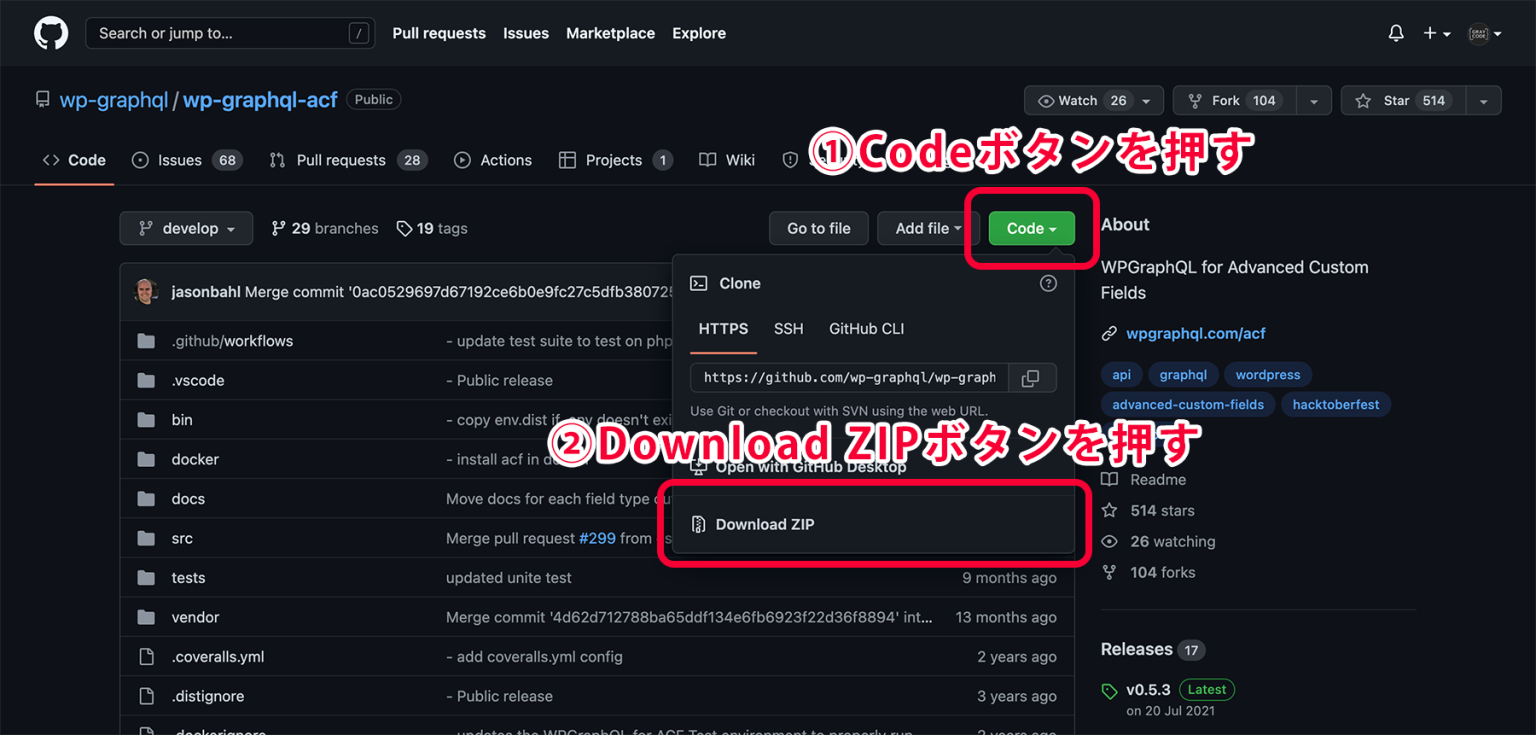The width and height of the screenshot is (1536, 735).
Task: Open the .distignore file
Action: tap(207, 696)
